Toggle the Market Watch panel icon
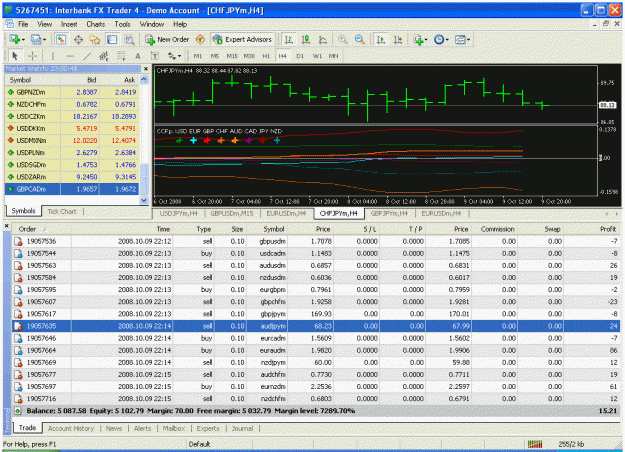 pyautogui.click(x=61, y=39)
